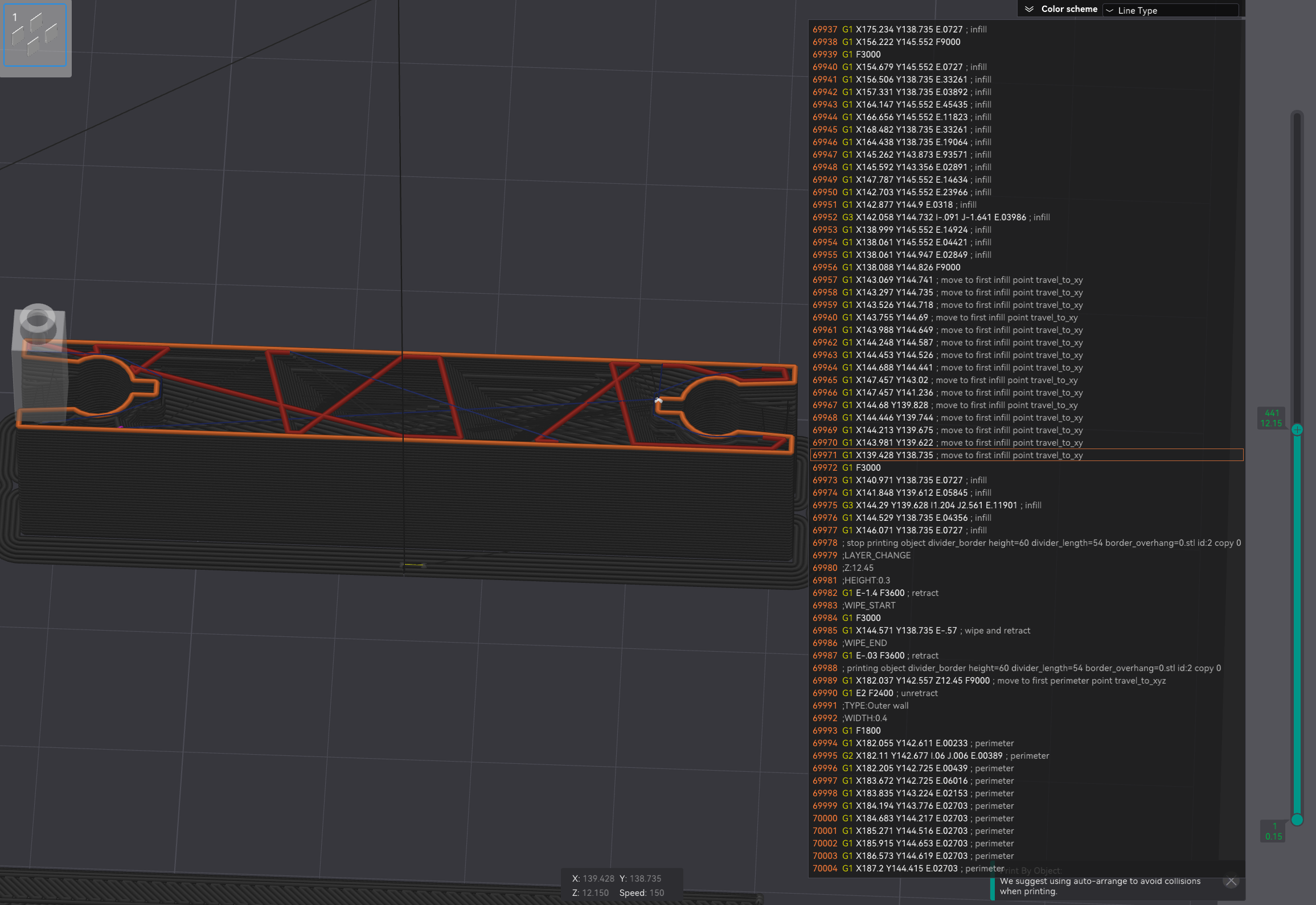Click the Color scheme label

(1069, 9)
